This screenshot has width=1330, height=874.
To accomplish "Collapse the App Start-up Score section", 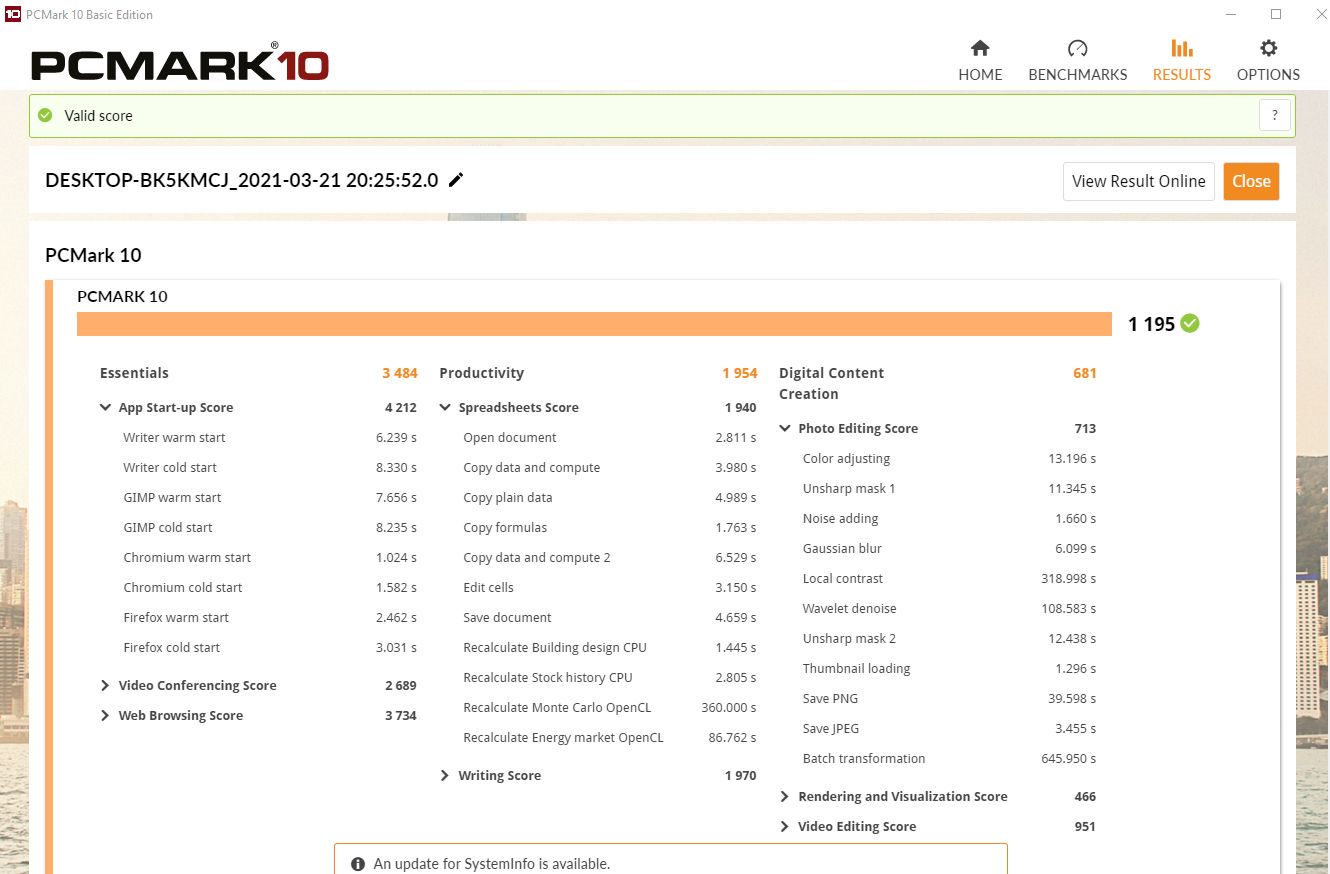I will click(105, 408).
